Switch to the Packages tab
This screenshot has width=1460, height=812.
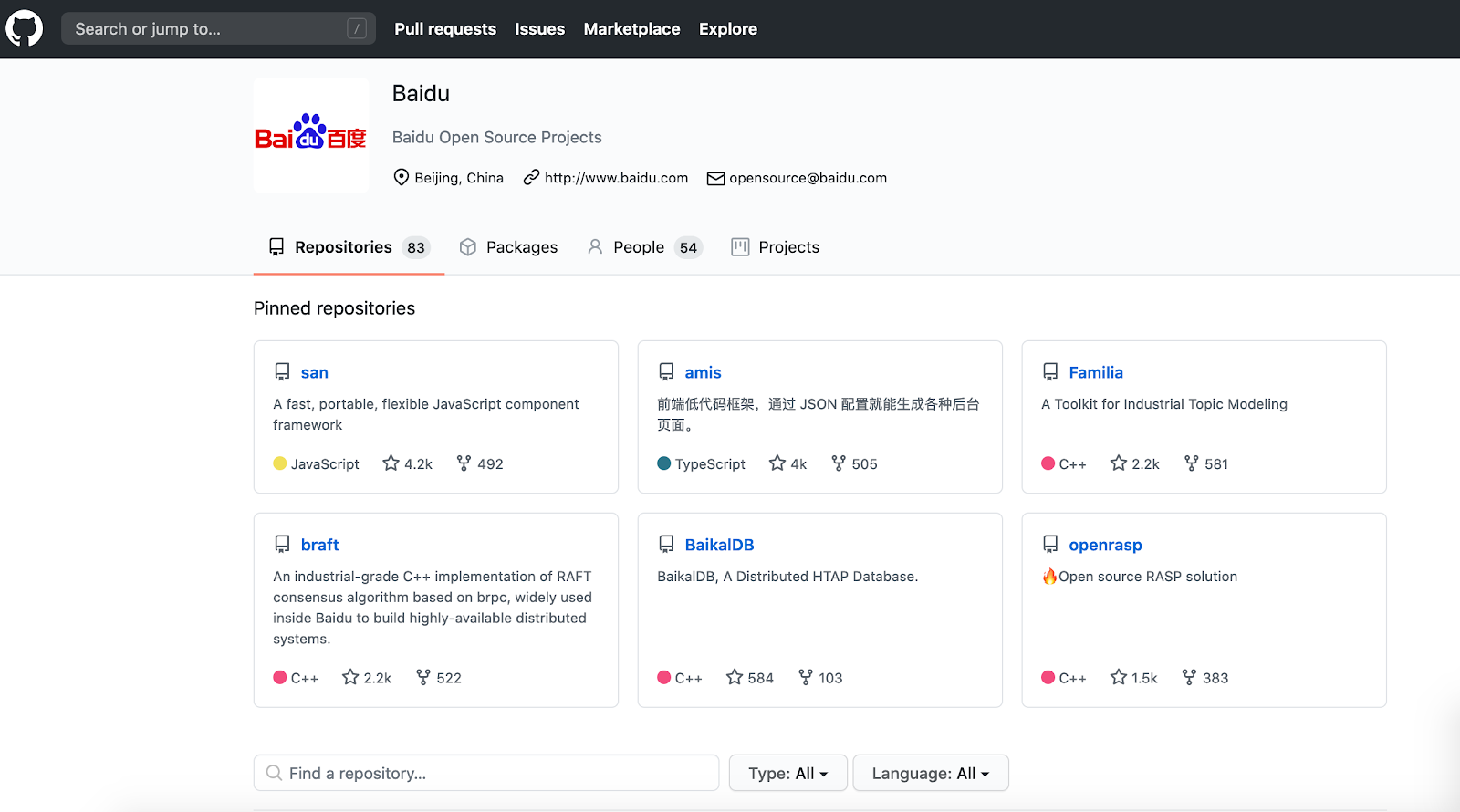point(508,247)
